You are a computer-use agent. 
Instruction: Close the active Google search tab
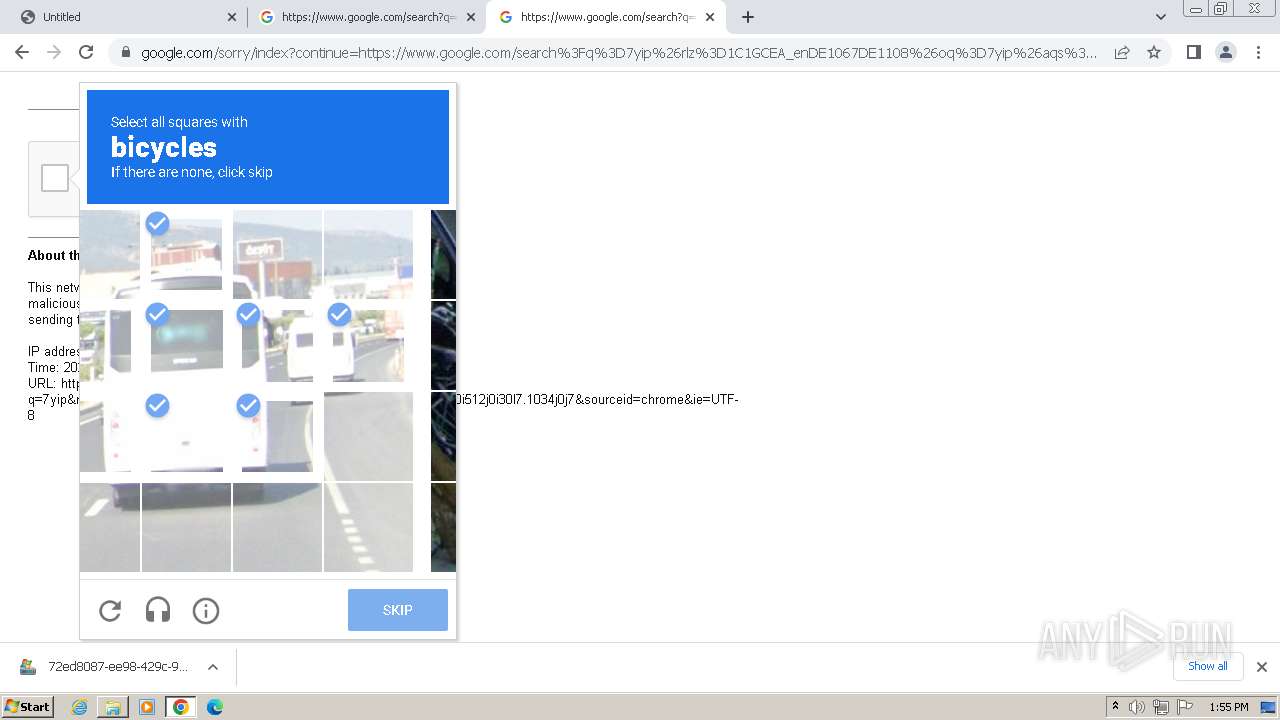pos(710,17)
